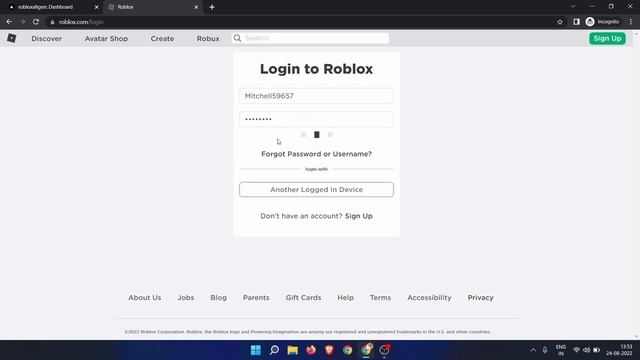Click the browser address bar URL
Image resolution: width=640 pixels, height=360 pixels.
point(81,22)
